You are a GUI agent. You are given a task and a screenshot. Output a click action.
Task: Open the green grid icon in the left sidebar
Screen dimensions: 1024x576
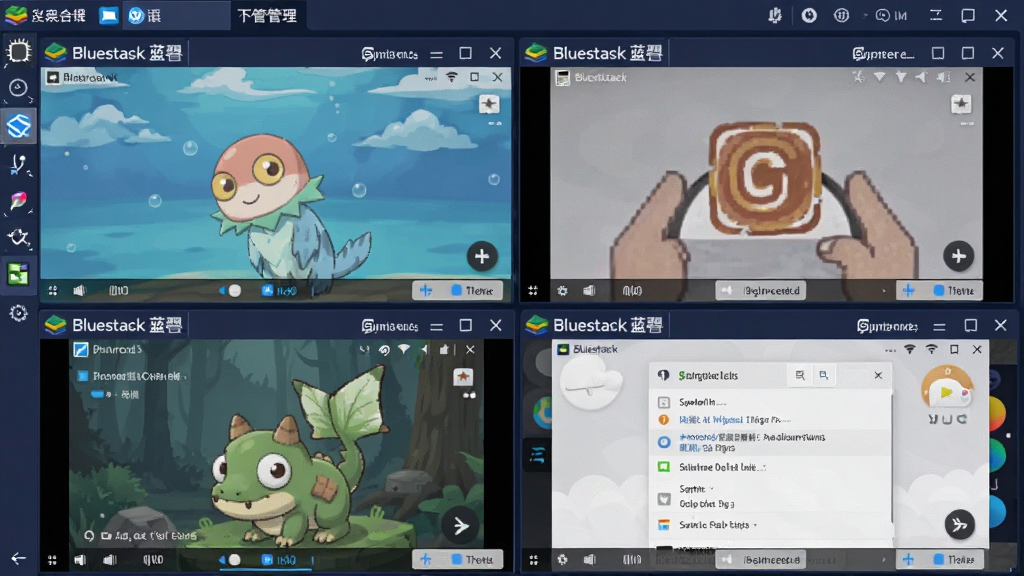coord(18,274)
